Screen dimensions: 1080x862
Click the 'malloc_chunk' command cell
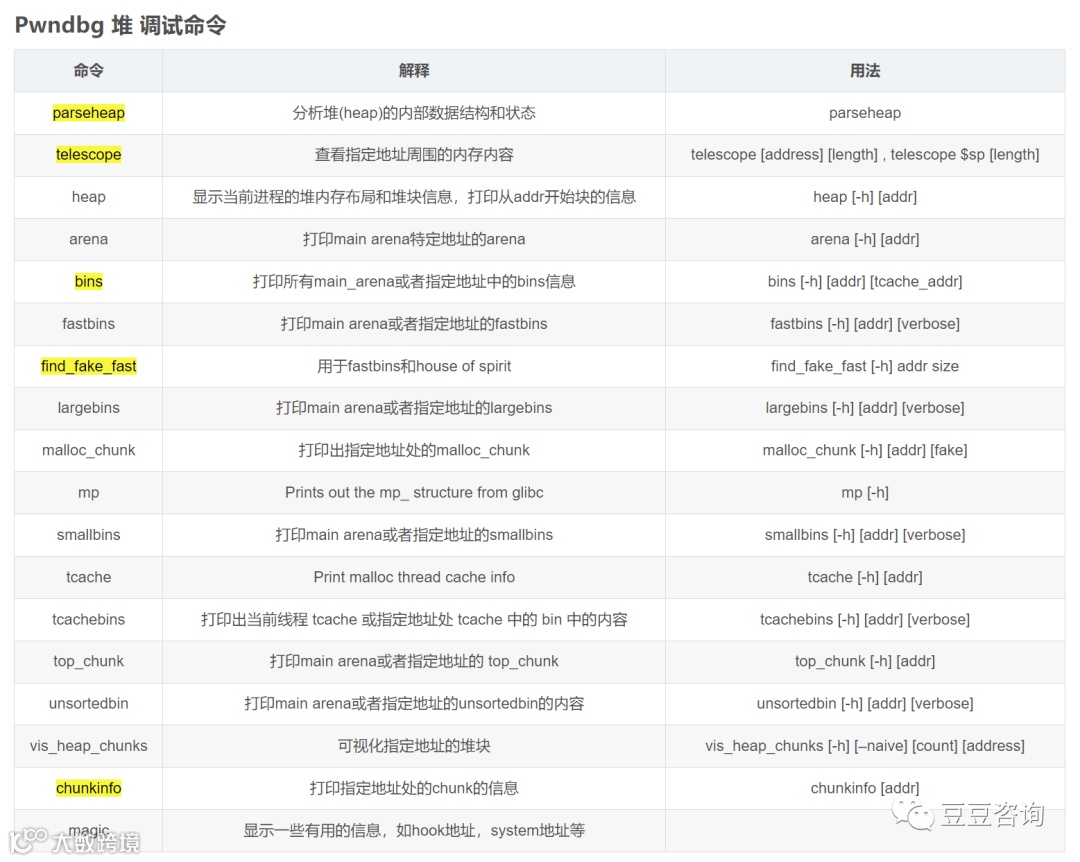88,451
